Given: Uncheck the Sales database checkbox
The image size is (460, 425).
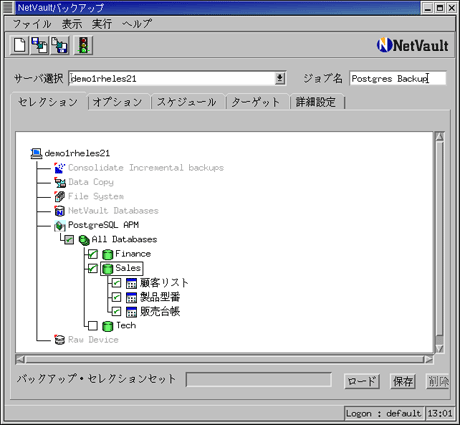Looking at the screenshot, I should pos(93,268).
